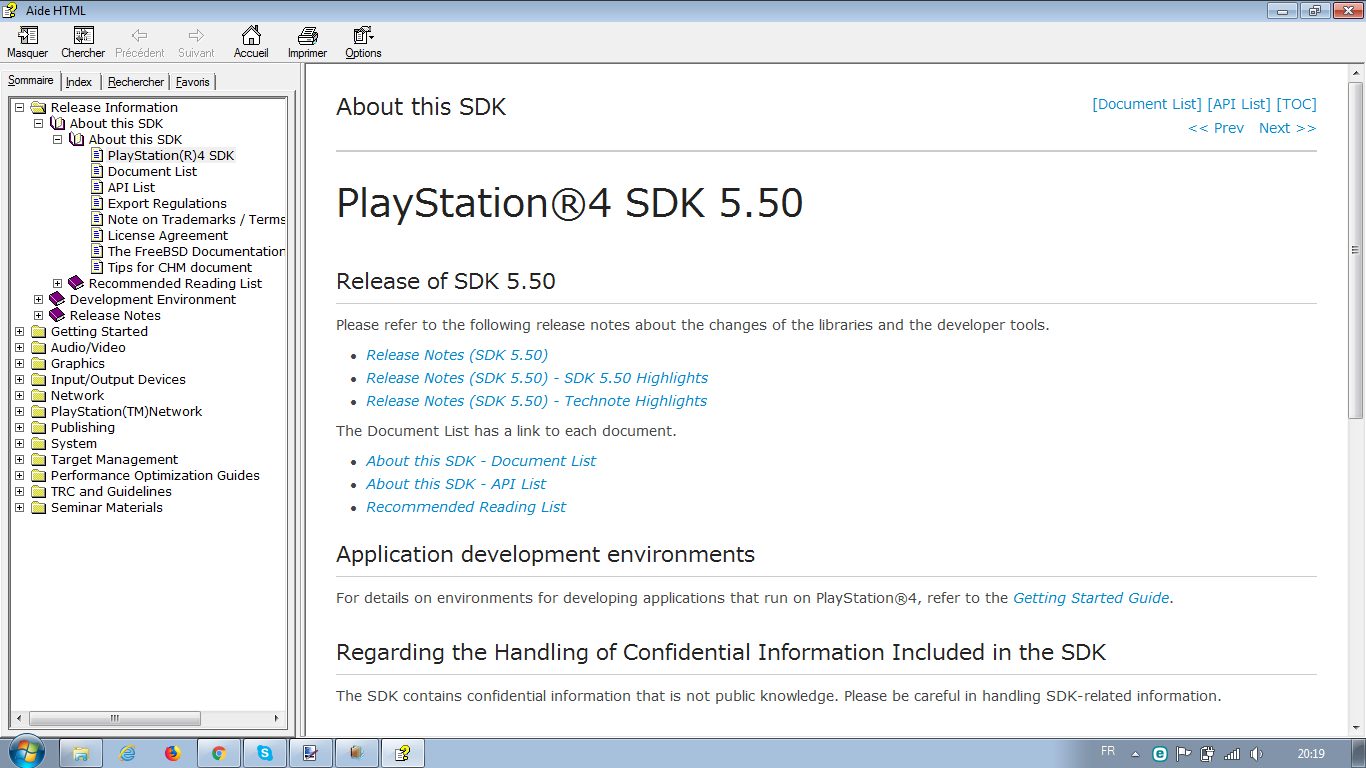Screen dimensions: 1366x768
Task: Click the Masquer toolbar icon
Action: click(x=27, y=36)
